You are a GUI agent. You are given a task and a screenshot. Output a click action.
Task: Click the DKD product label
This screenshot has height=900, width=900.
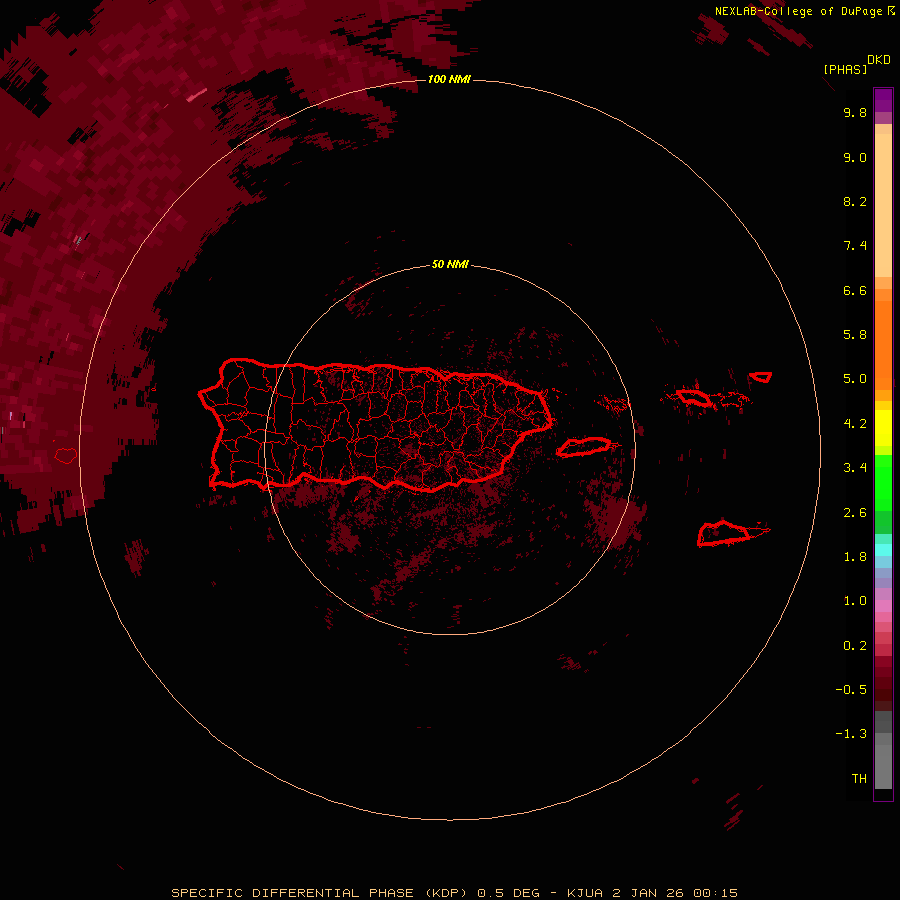tap(879, 60)
